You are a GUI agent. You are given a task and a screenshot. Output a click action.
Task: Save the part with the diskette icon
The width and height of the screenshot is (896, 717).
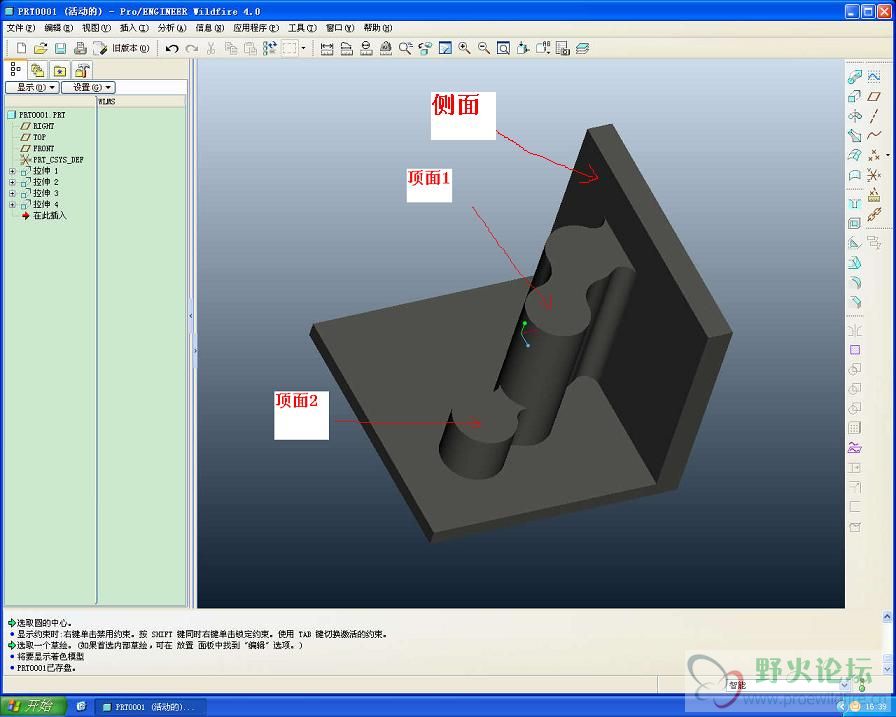coord(60,49)
